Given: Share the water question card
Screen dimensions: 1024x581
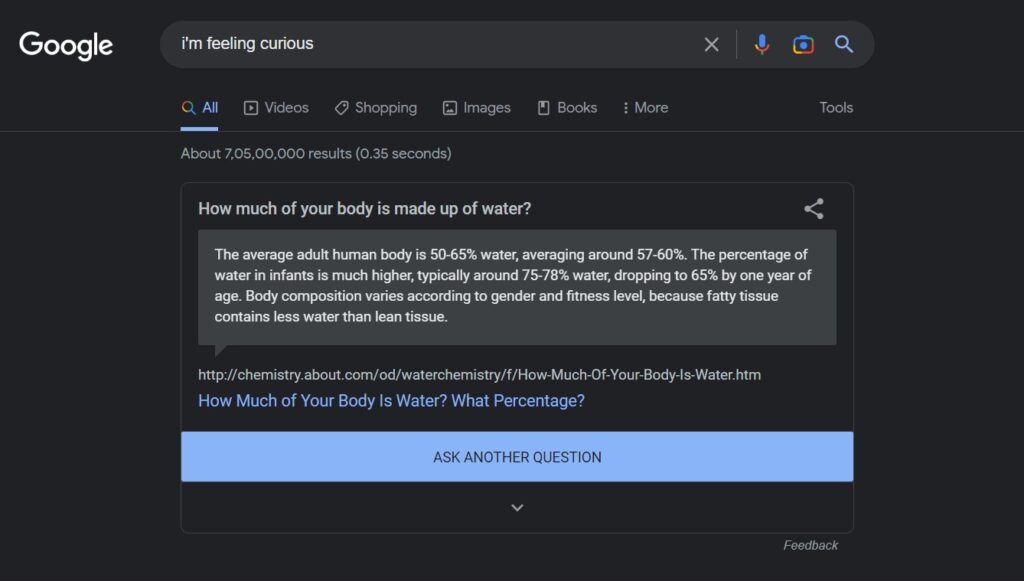Looking at the screenshot, I should [814, 209].
